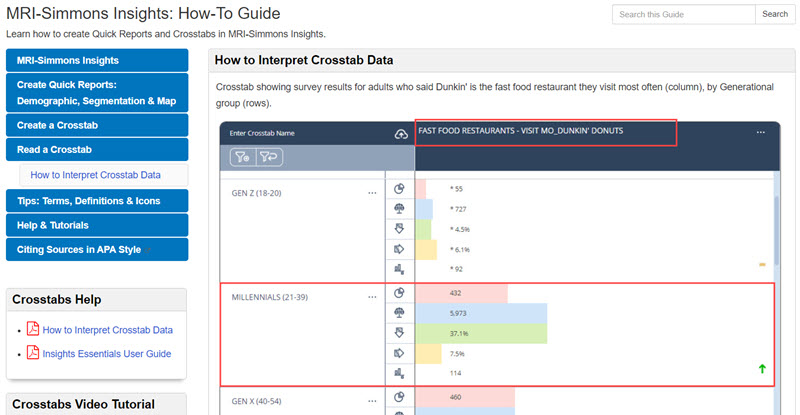This screenshot has width=800, height=415.
Task: Open three-dot menu for GEN X (40-54) row
Action: click(372, 401)
